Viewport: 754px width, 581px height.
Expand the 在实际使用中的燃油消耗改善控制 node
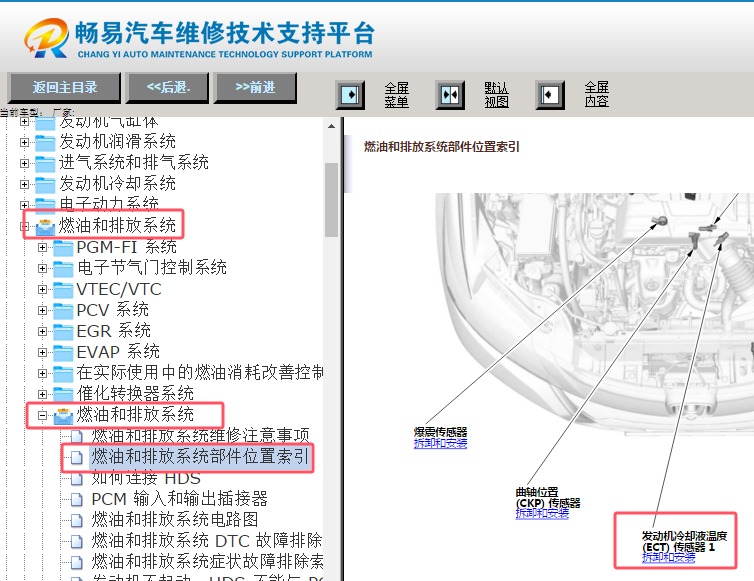pos(42,373)
